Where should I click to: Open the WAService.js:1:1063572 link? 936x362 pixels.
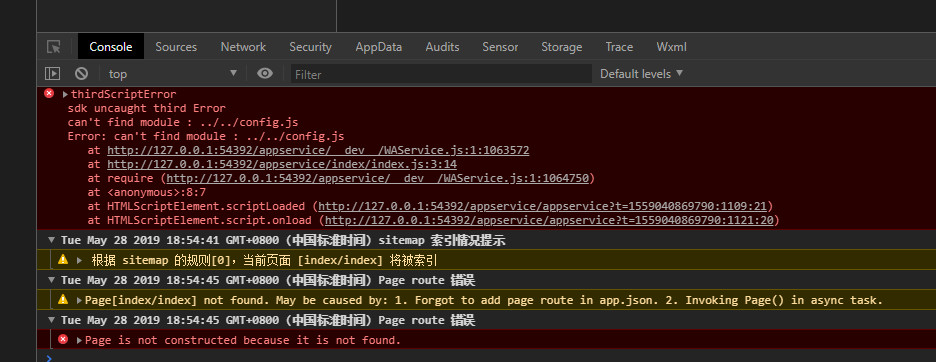(318, 151)
